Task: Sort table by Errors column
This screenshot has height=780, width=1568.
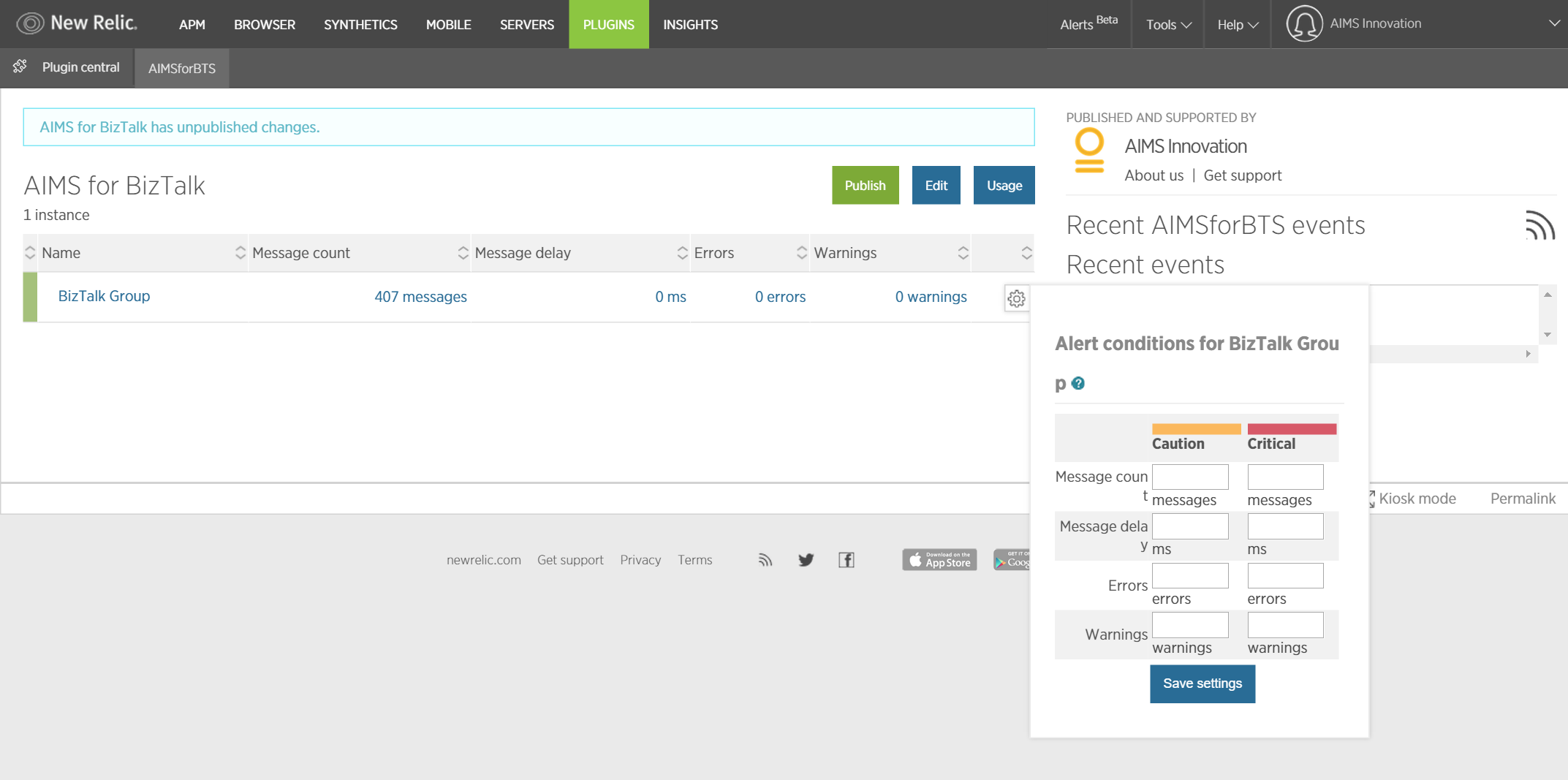Action: [750, 253]
